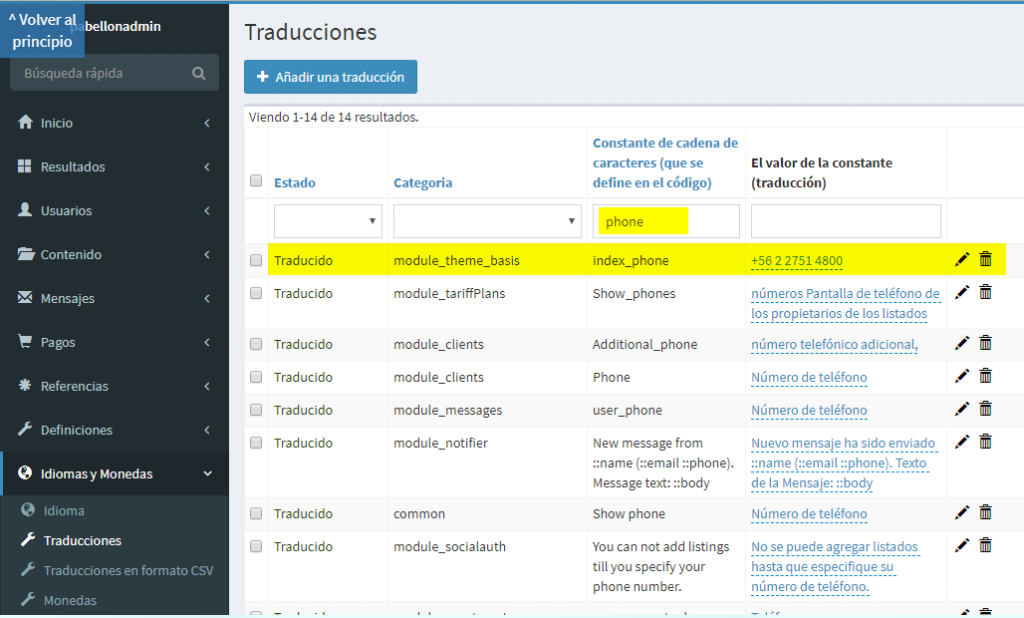This screenshot has width=1024, height=618.
Task: Click the constant filter field containing phone
Action: [665, 221]
